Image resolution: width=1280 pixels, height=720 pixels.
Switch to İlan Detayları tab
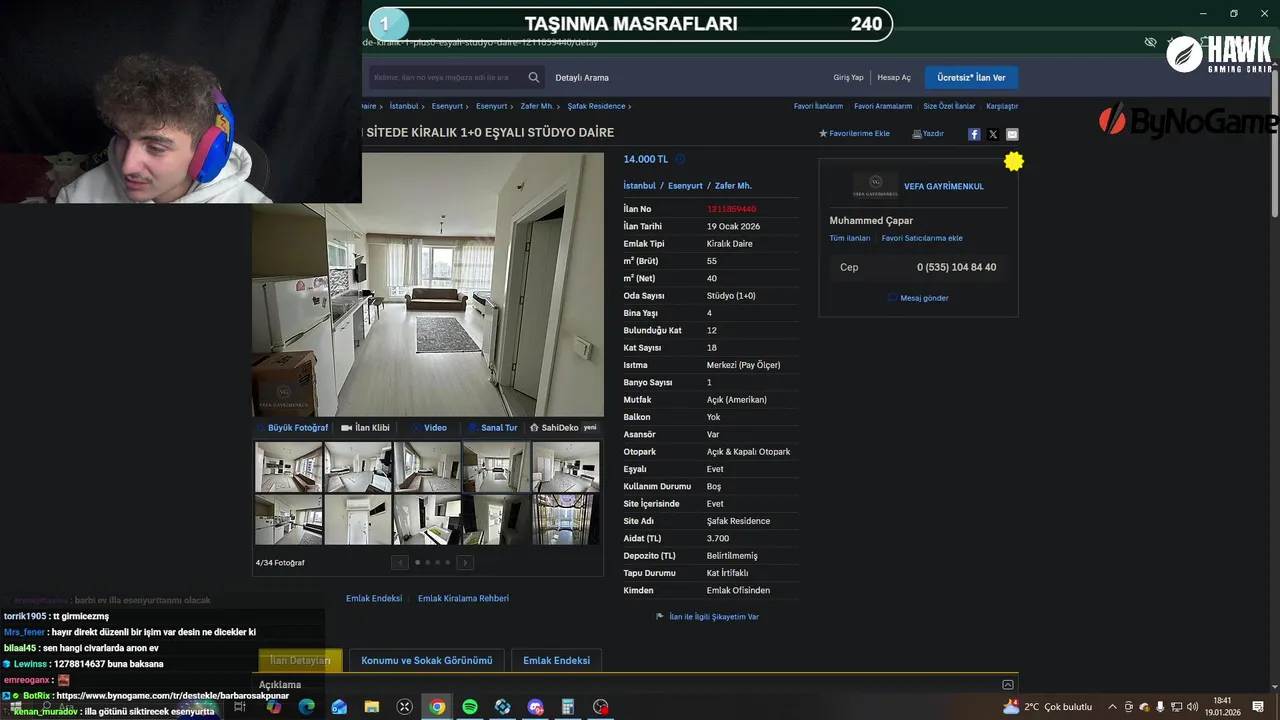(300, 660)
